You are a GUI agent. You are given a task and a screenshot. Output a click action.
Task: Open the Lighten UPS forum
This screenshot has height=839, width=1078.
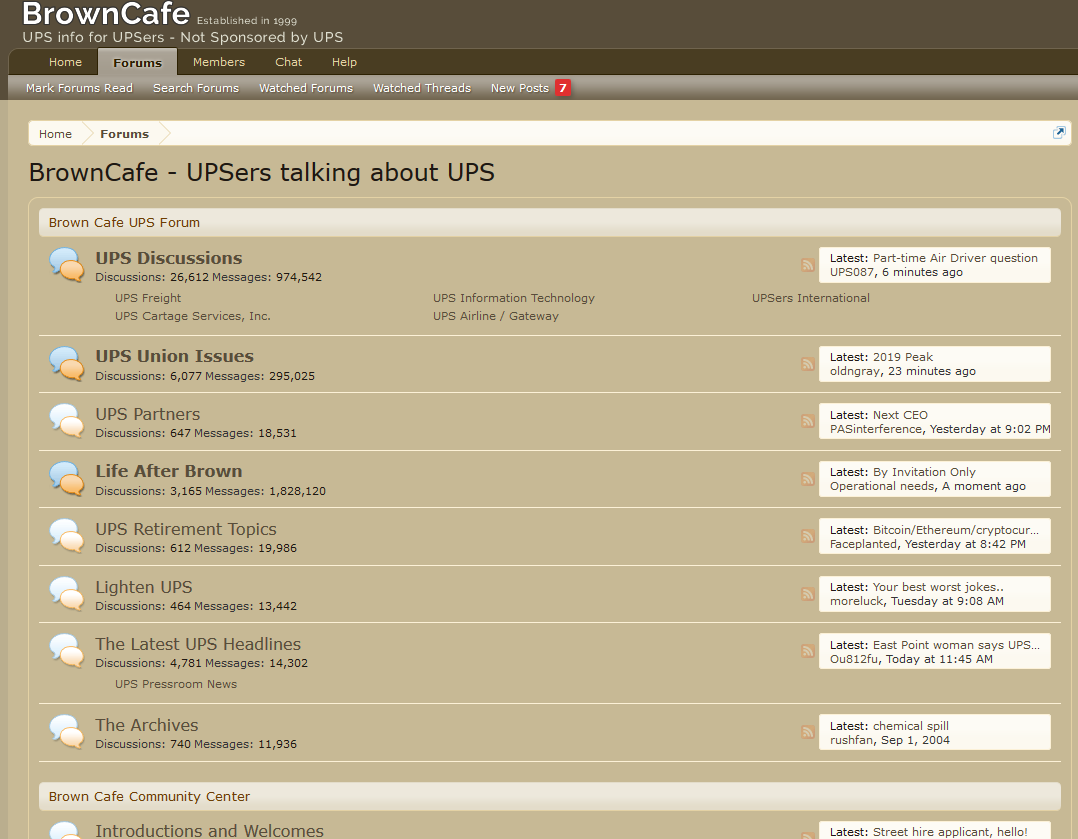[144, 587]
